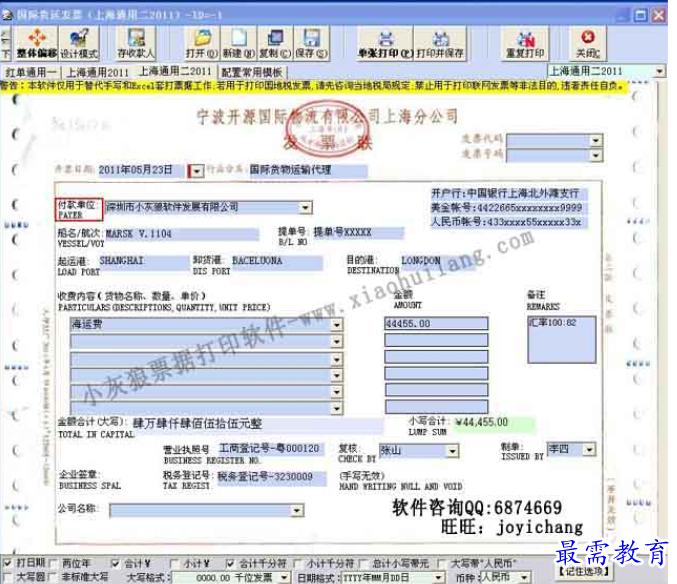Open the invoice date picker dropdown
Screen dimensions: 677x584
[x=196, y=171]
